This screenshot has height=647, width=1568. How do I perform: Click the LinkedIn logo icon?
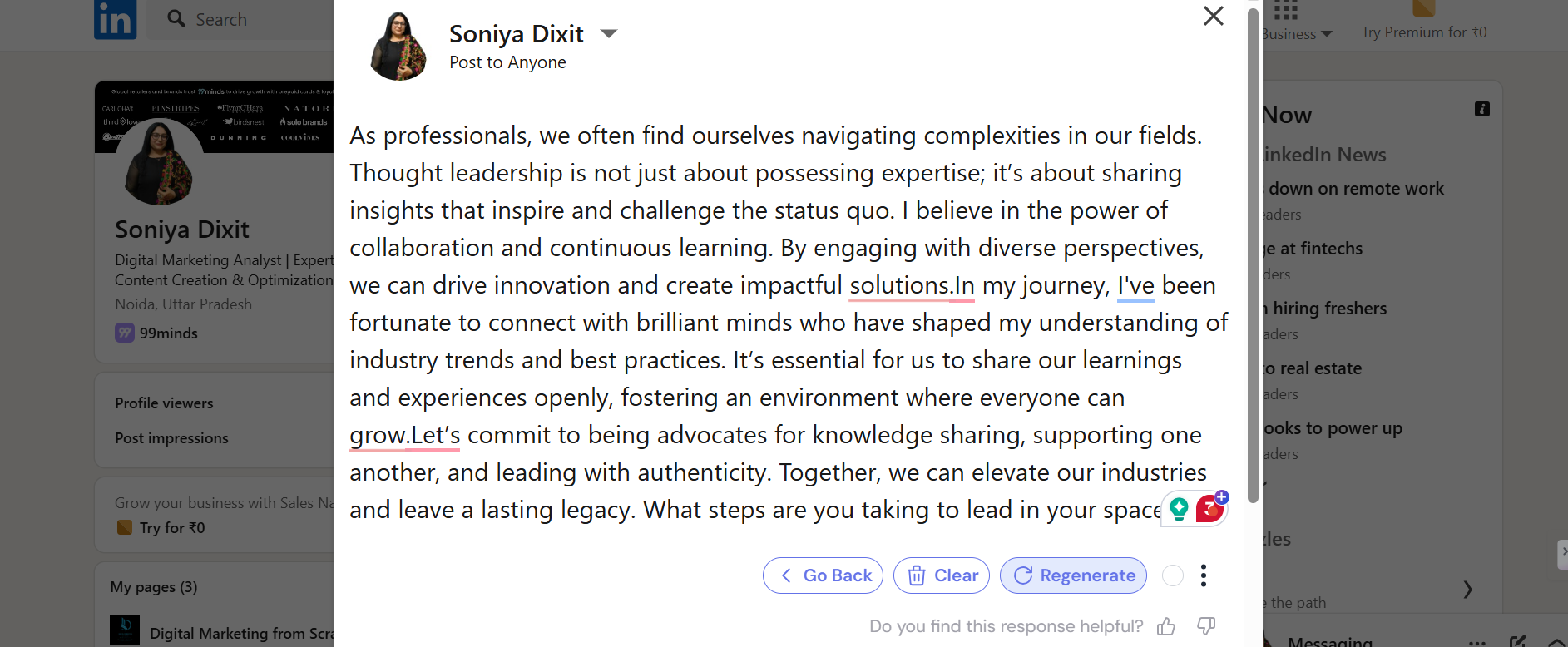[x=115, y=19]
